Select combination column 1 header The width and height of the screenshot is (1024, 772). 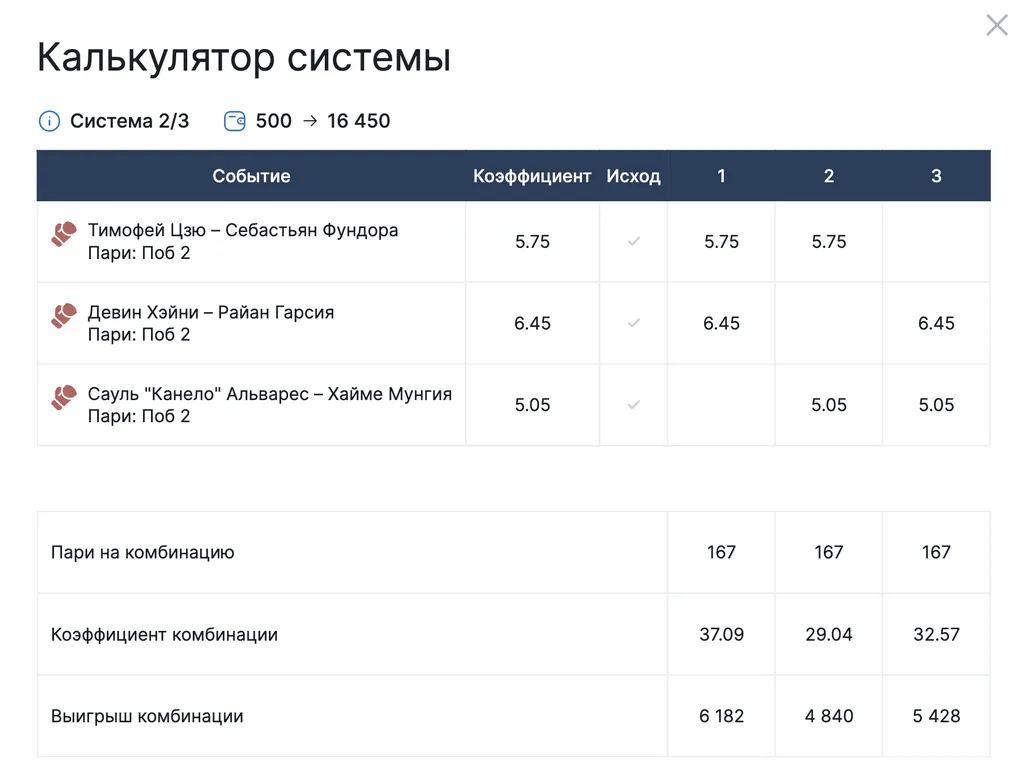pos(721,176)
